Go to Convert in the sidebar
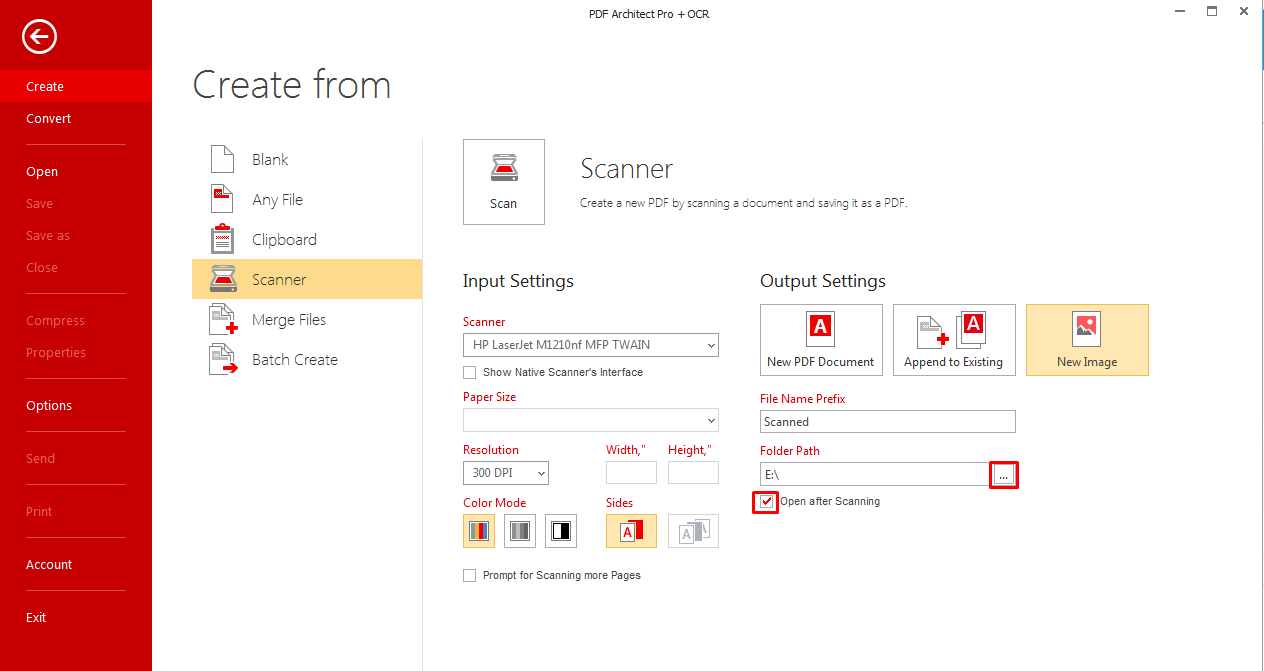Screen dimensions: 1264x671 pyautogui.click(x=76, y=119)
